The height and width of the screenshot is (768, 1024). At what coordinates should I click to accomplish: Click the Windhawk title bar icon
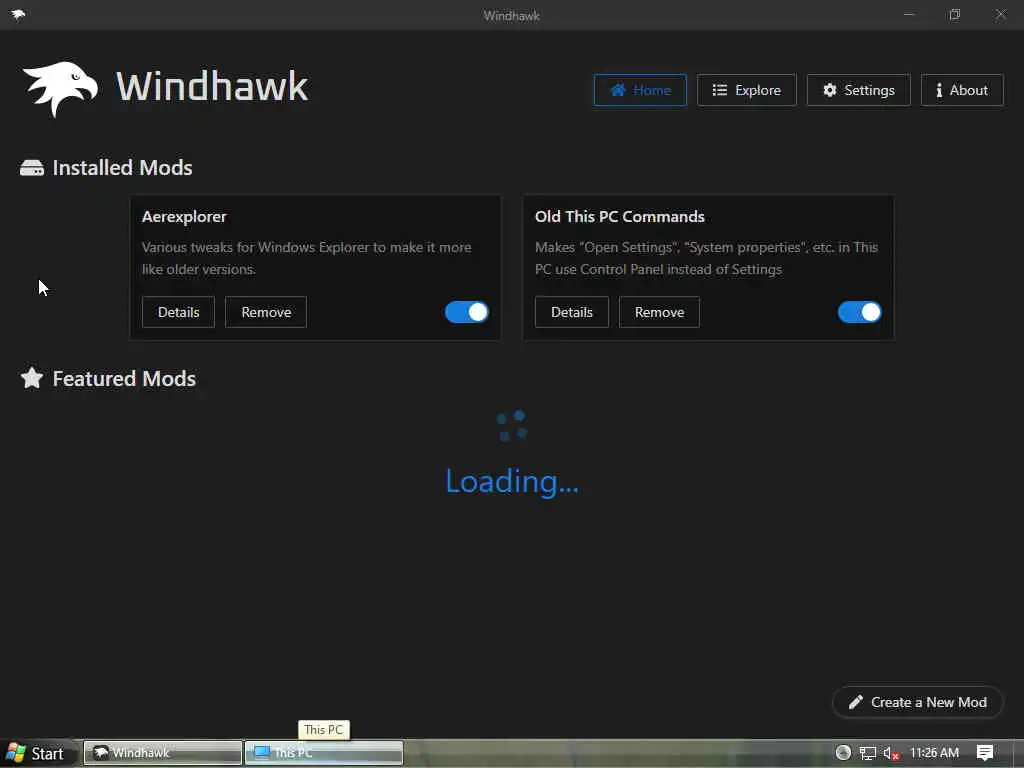coord(18,14)
